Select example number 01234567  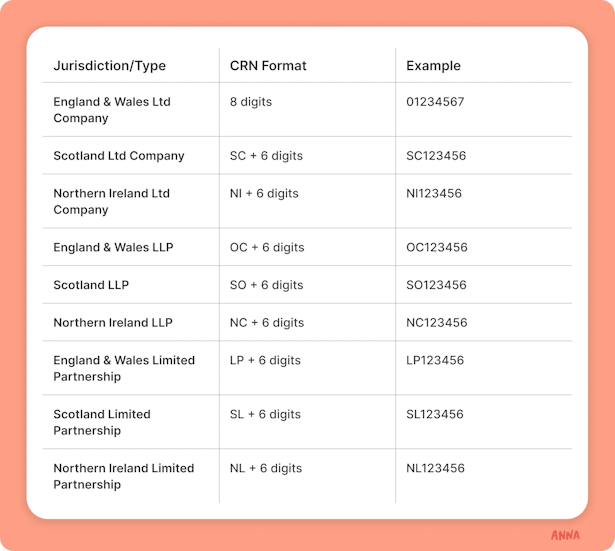(435, 102)
